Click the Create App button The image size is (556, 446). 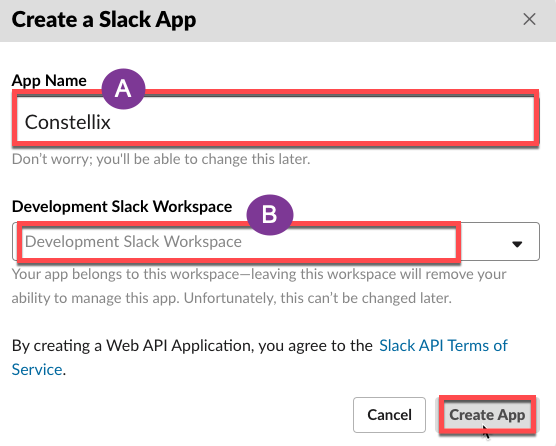[487, 415]
